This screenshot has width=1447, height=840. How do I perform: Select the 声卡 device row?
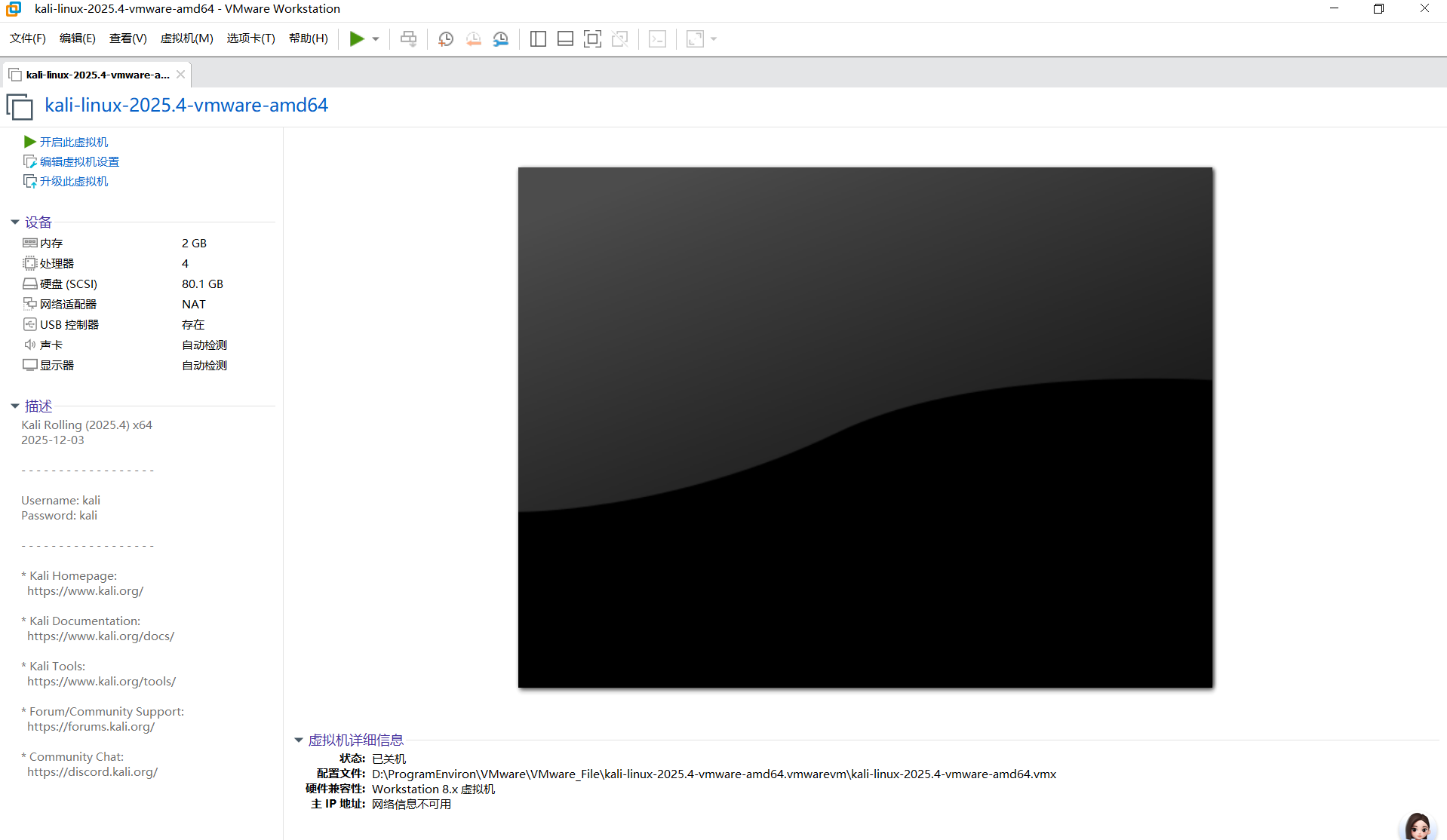[x=147, y=345]
